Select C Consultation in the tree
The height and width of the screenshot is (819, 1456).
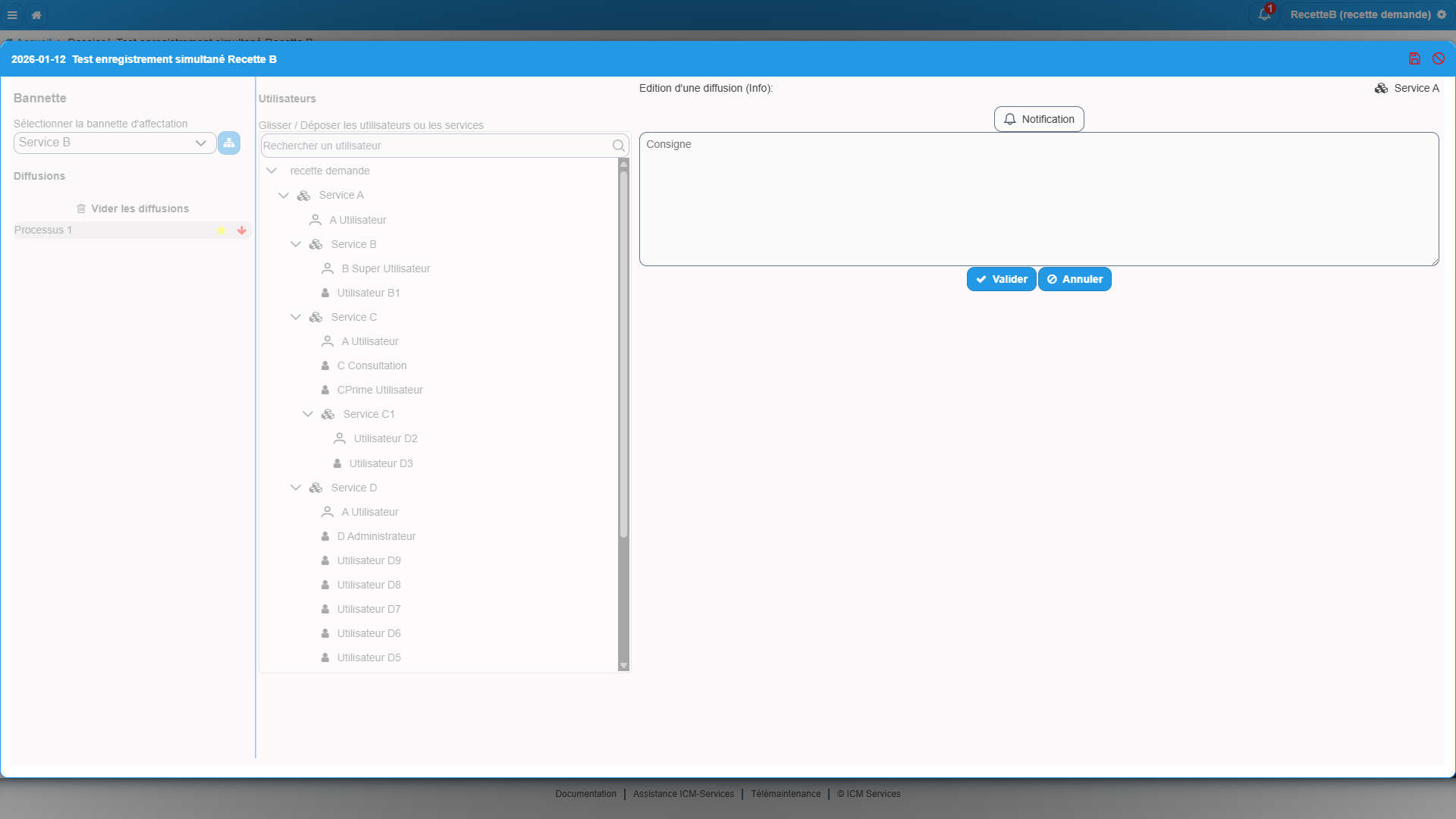tap(372, 366)
